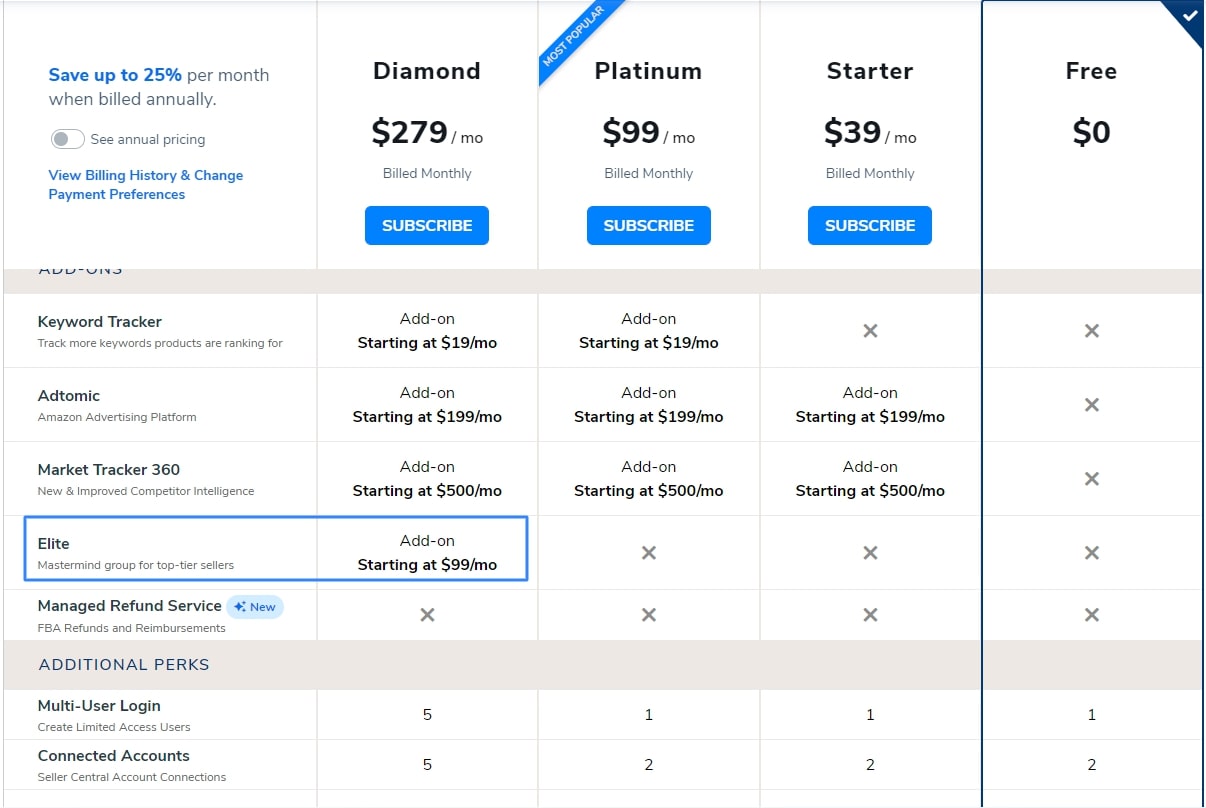Click Elite X mark under Free

1092,553
